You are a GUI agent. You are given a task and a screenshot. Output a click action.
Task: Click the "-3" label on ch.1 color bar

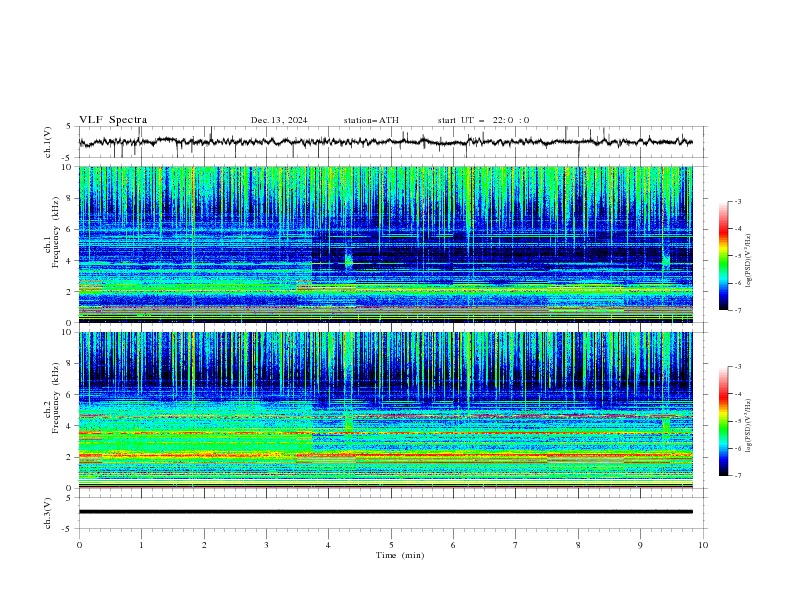click(737, 201)
